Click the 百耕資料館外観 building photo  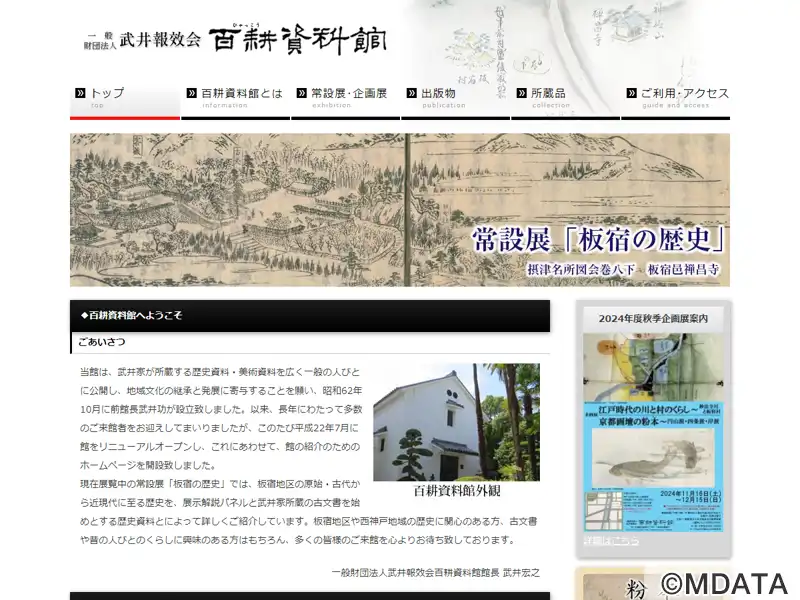pyautogui.click(x=457, y=422)
